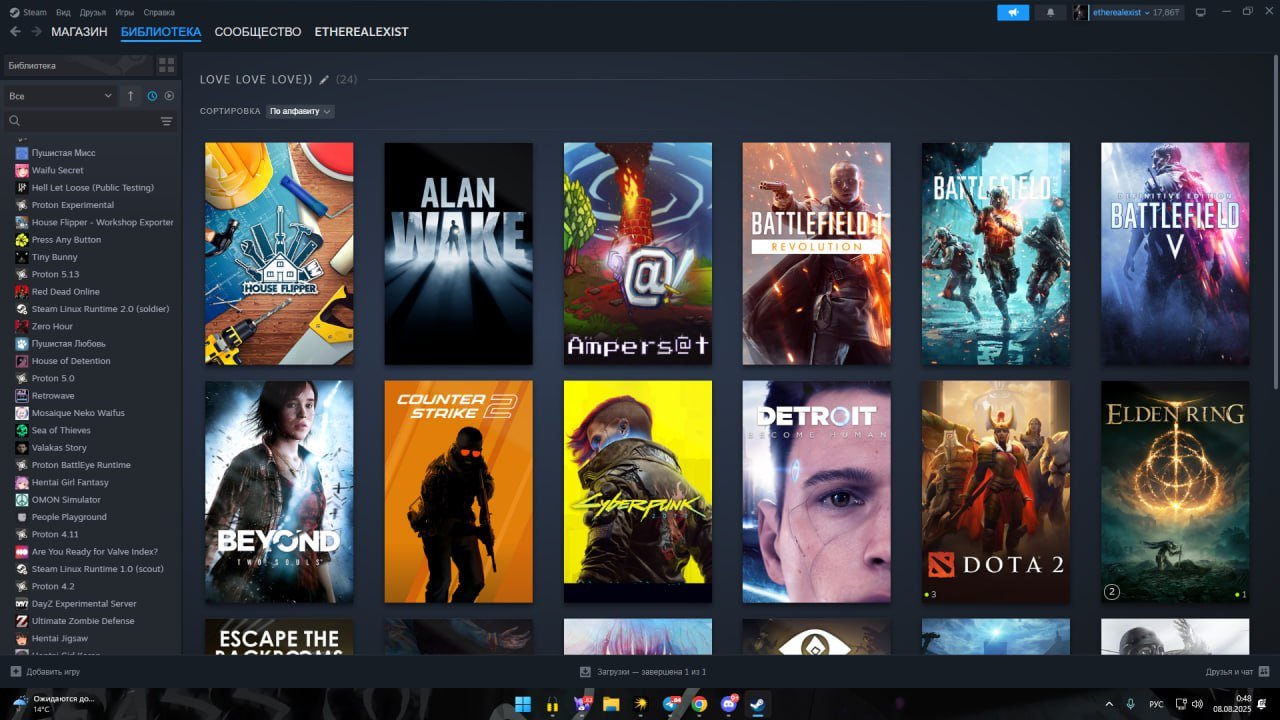Open Discord from the taskbar
The height and width of the screenshot is (720, 1280).
(x=729, y=704)
